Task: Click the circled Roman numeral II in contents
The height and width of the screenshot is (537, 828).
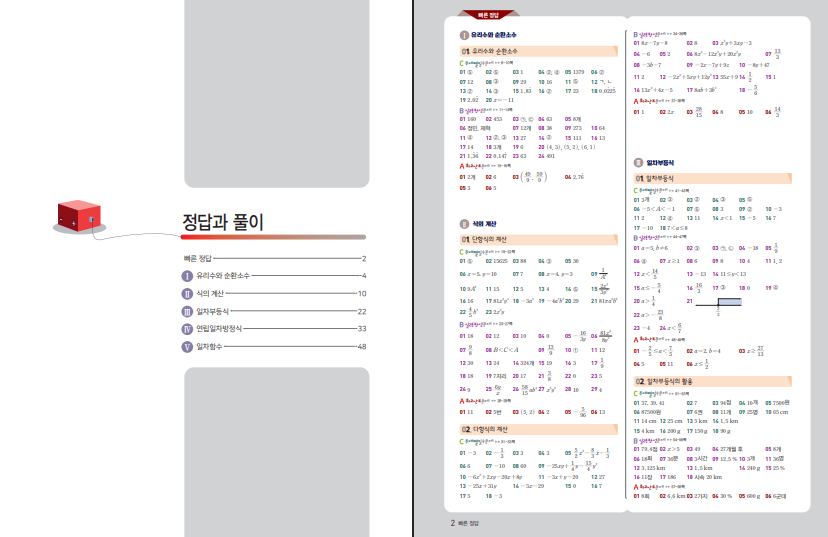Action: pos(186,293)
